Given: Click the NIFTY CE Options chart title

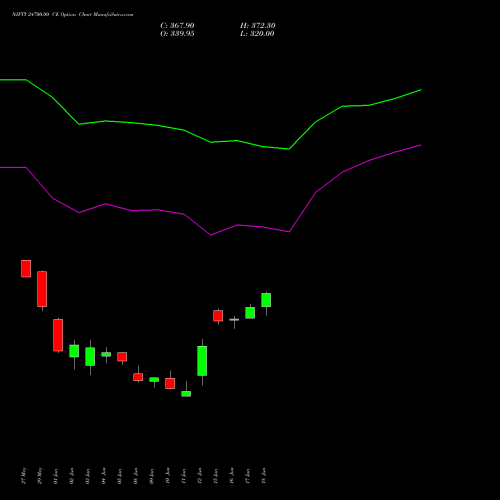Looking at the screenshot, I should coord(73,15).
